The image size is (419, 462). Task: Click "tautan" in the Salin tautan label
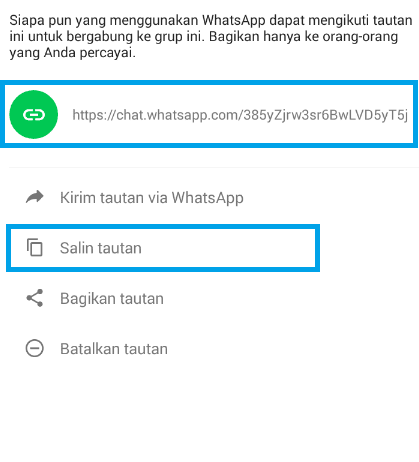click(119, 248)
